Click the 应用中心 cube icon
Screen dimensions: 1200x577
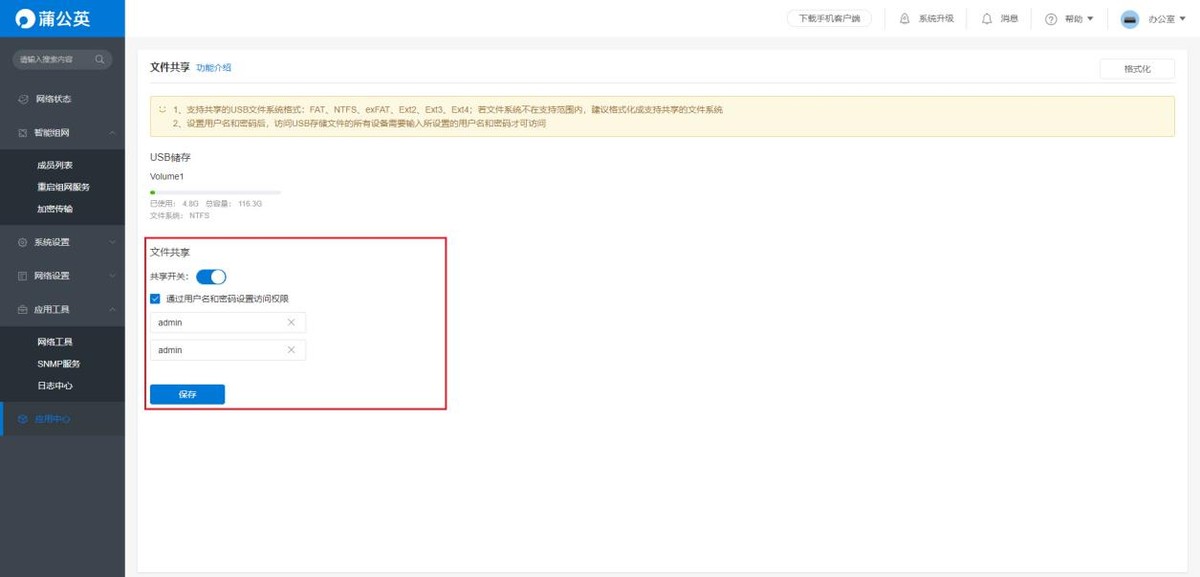(24, 419)
